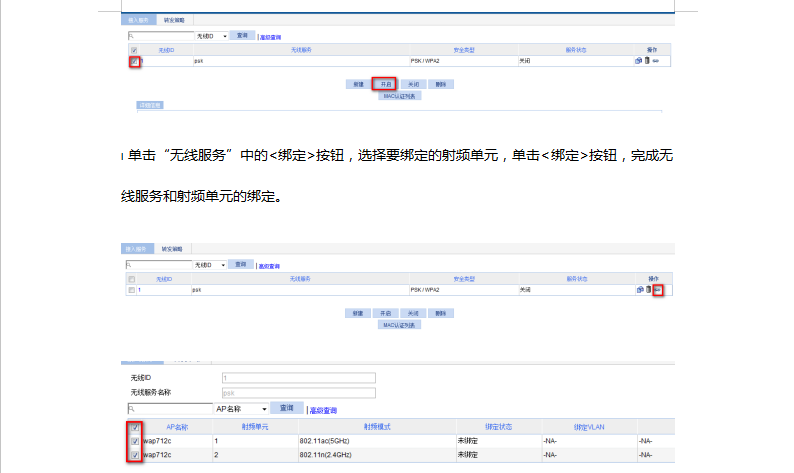Click 关闭 button in upper panel

pyautogui.click(x=413, y=84)
